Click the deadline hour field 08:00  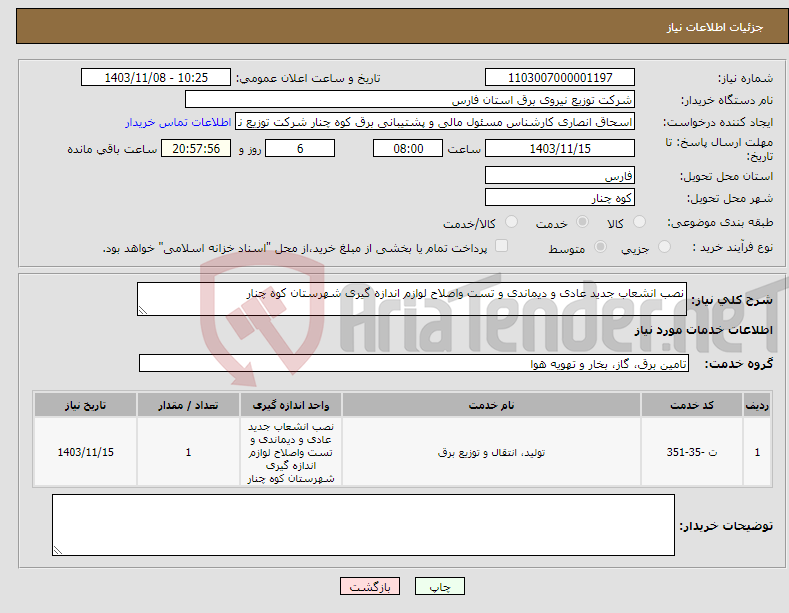point(408,148)
